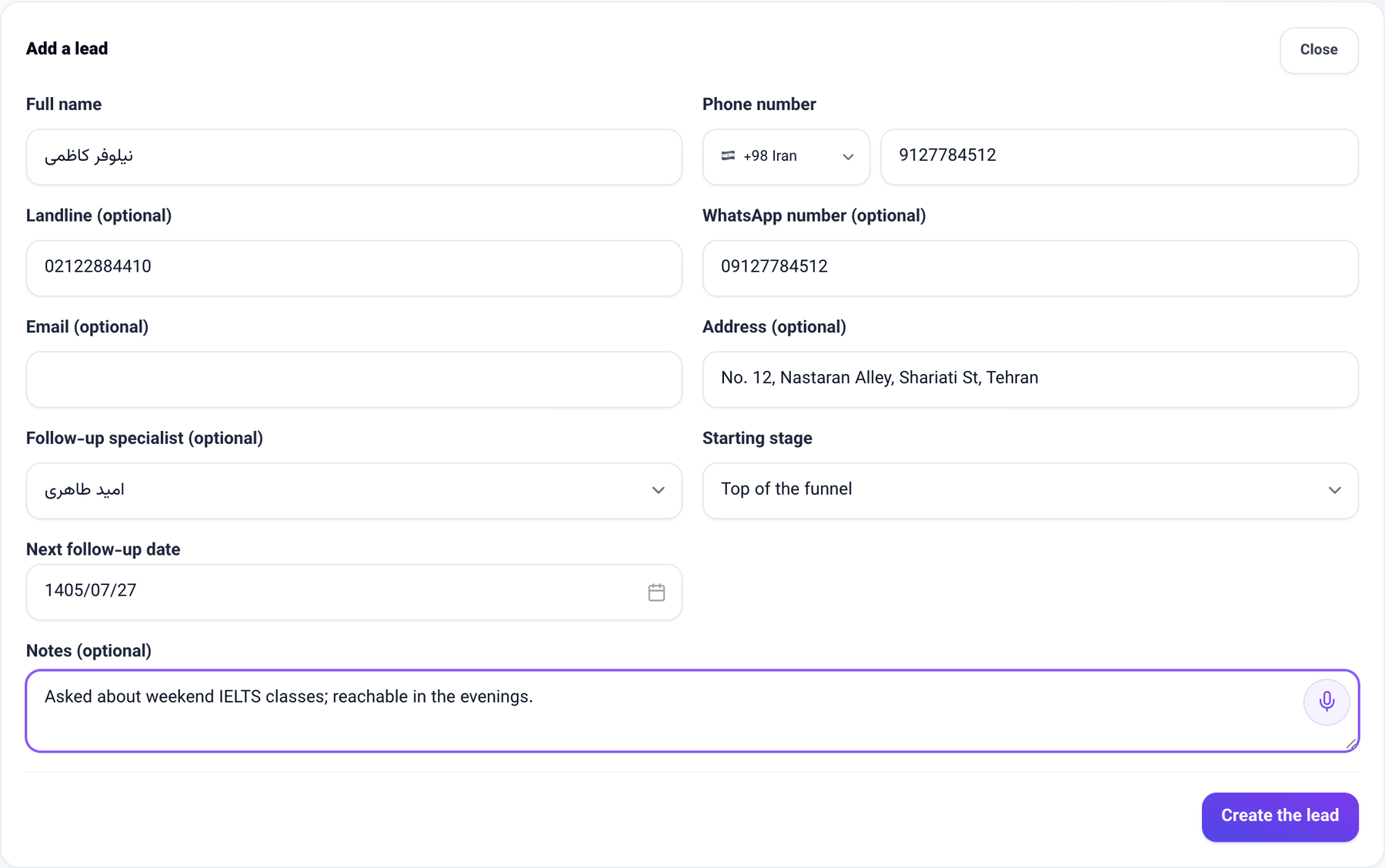Click the Create the lead button
The height and width of the screenshot is (868, 1385).
pos(1280,816)
